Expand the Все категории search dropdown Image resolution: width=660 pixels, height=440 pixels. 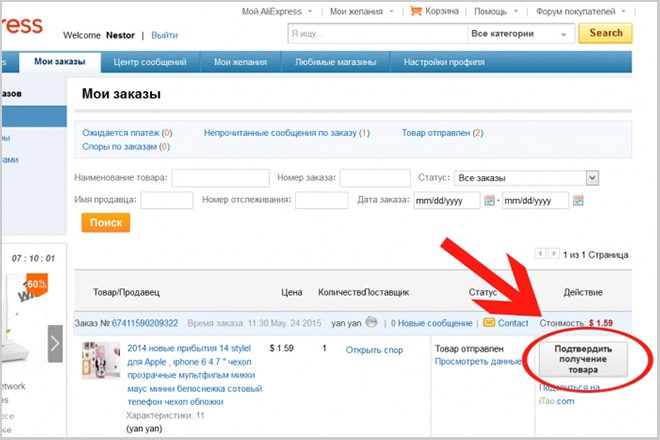[x=520, y=33]
